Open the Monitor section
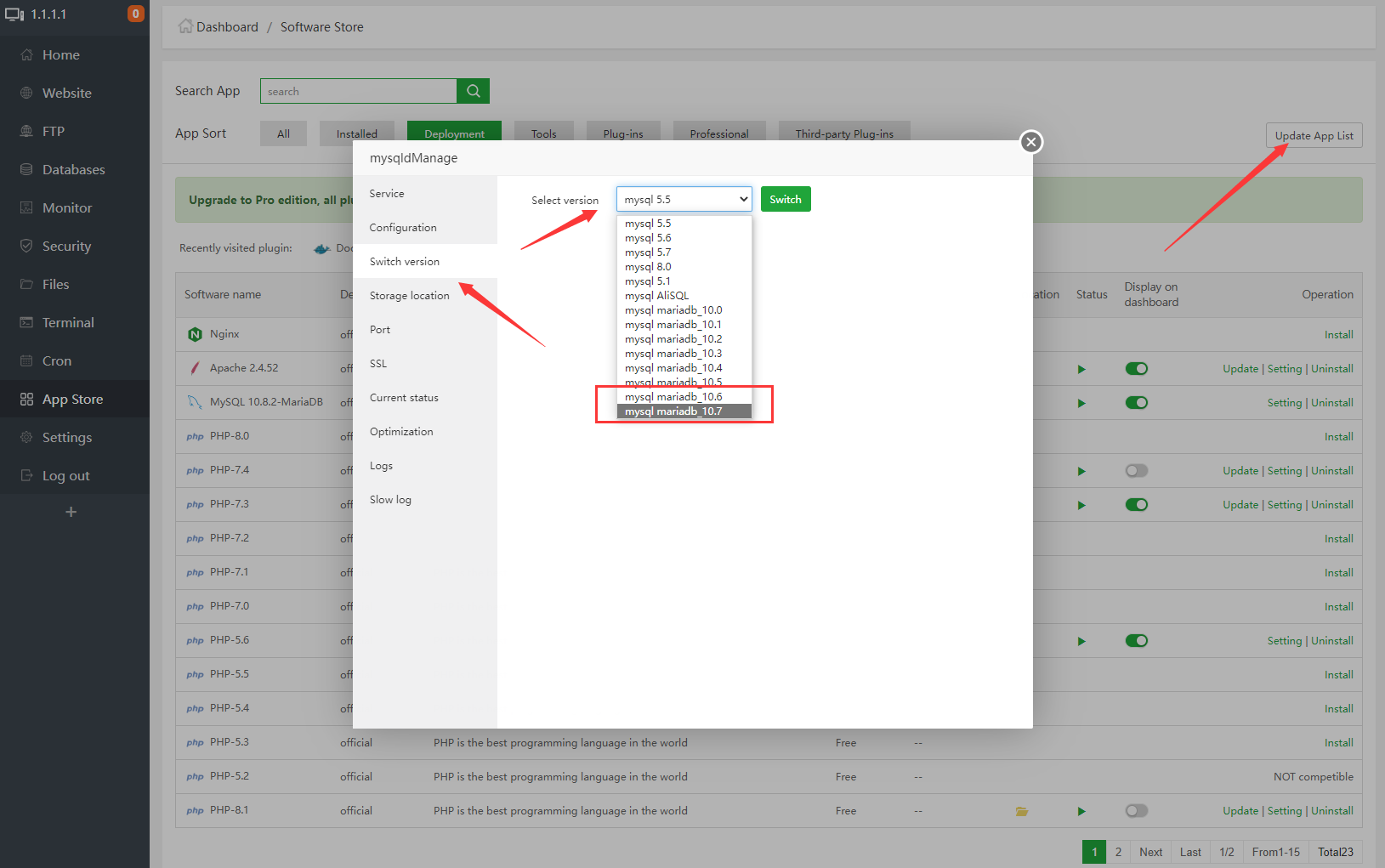 click(x=67, y=208)
